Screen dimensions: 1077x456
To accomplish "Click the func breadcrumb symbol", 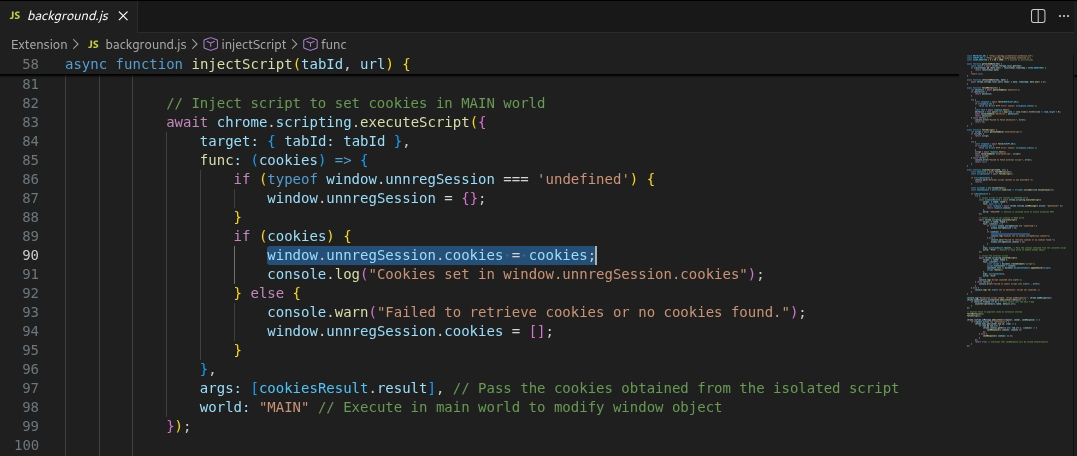I will 334,45.
